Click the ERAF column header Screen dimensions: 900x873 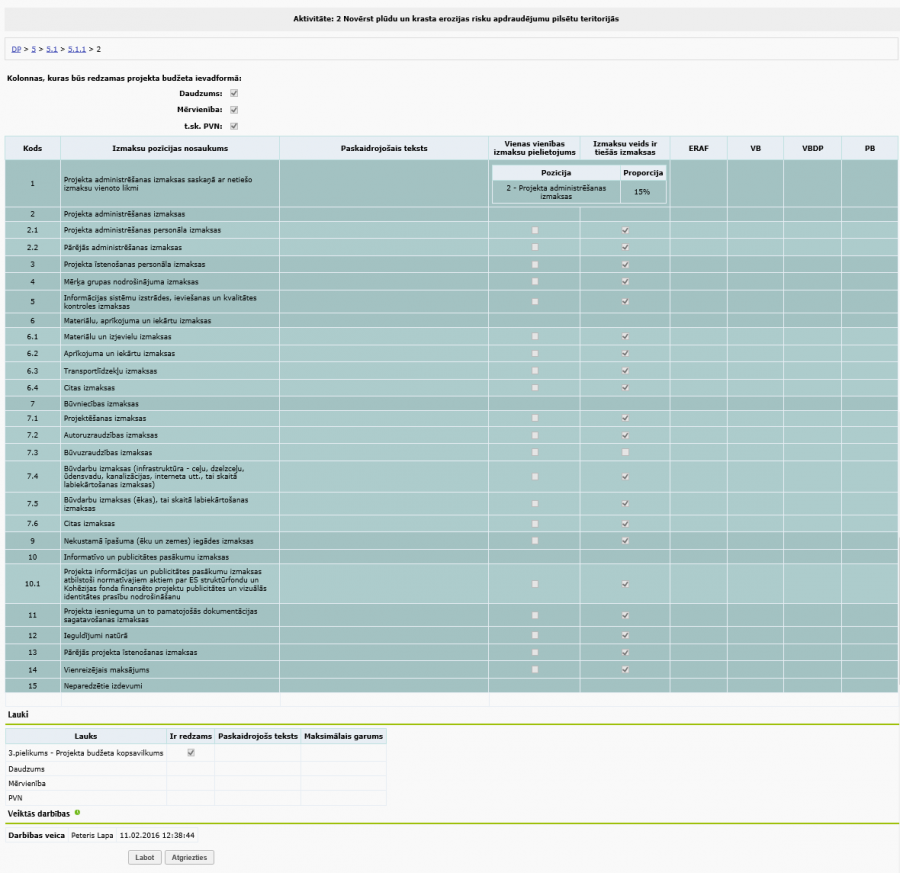coord(698,148)
